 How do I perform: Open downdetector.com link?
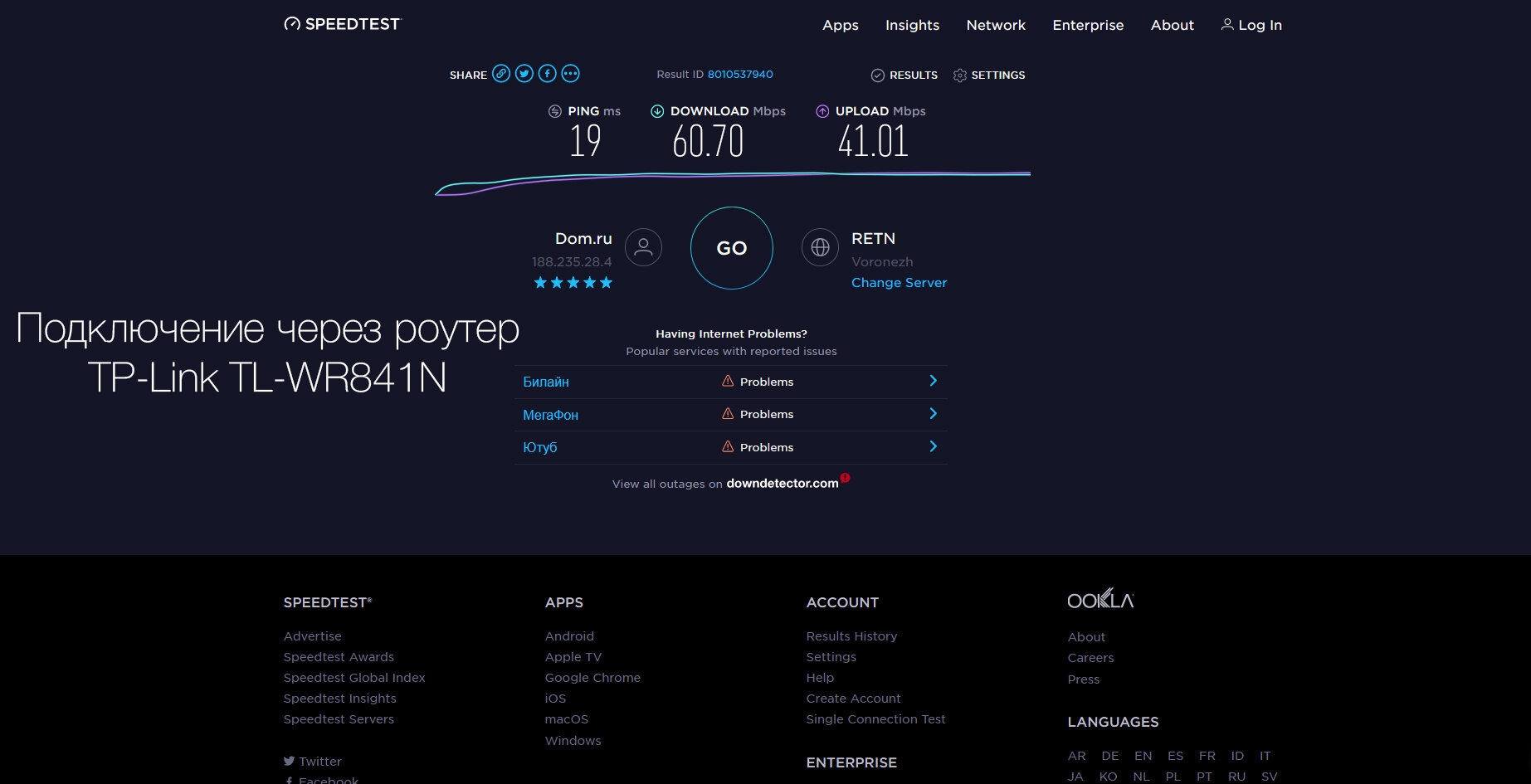[783, 484]
